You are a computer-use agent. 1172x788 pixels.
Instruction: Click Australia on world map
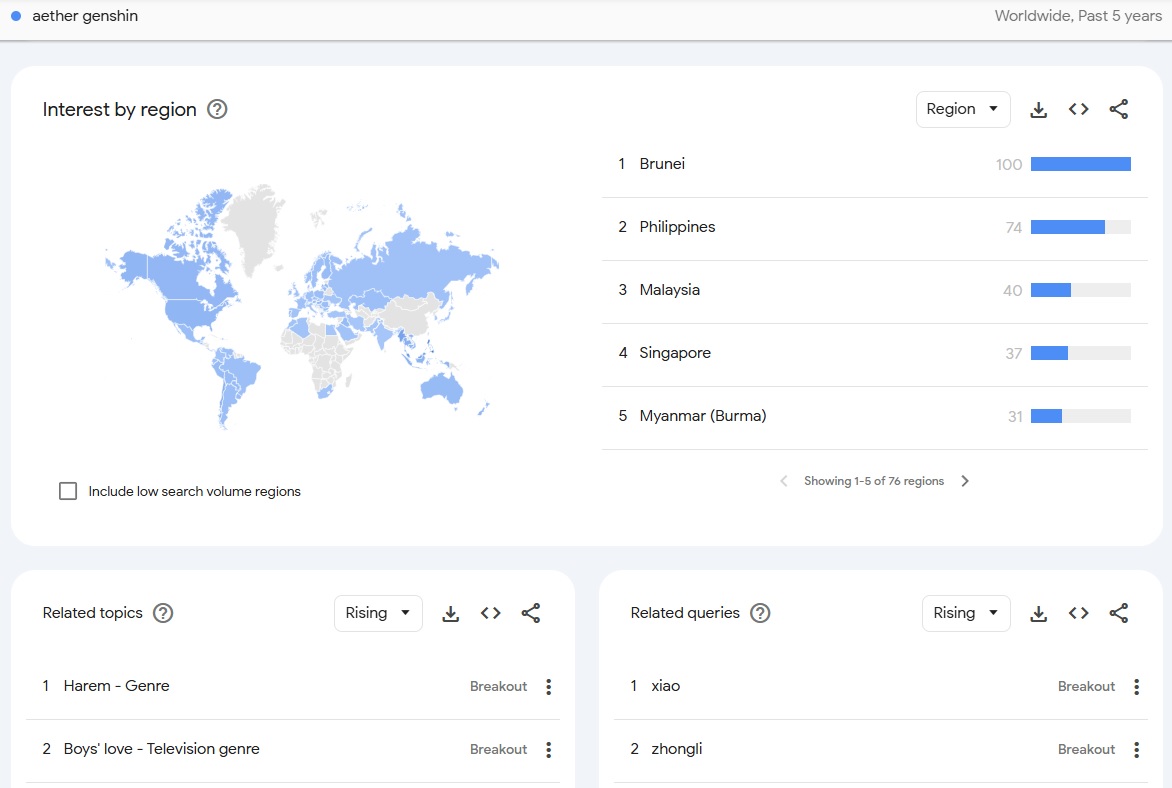click(x=441, y=387)
